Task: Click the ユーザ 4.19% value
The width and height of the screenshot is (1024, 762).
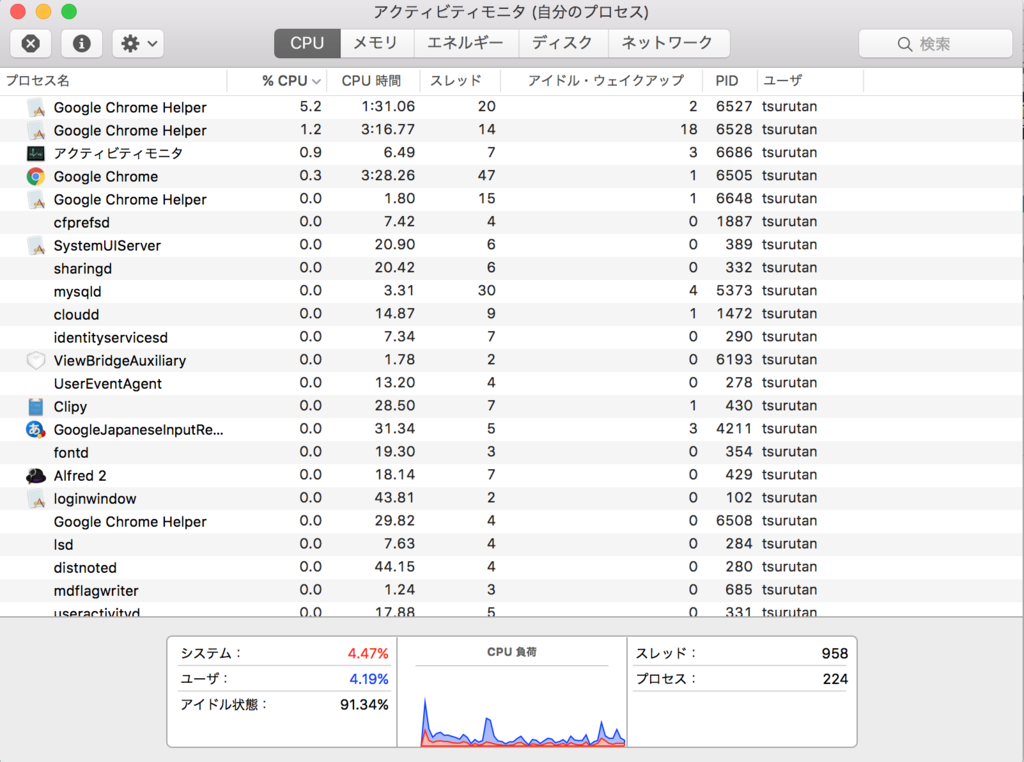Action: click(368, 679)
